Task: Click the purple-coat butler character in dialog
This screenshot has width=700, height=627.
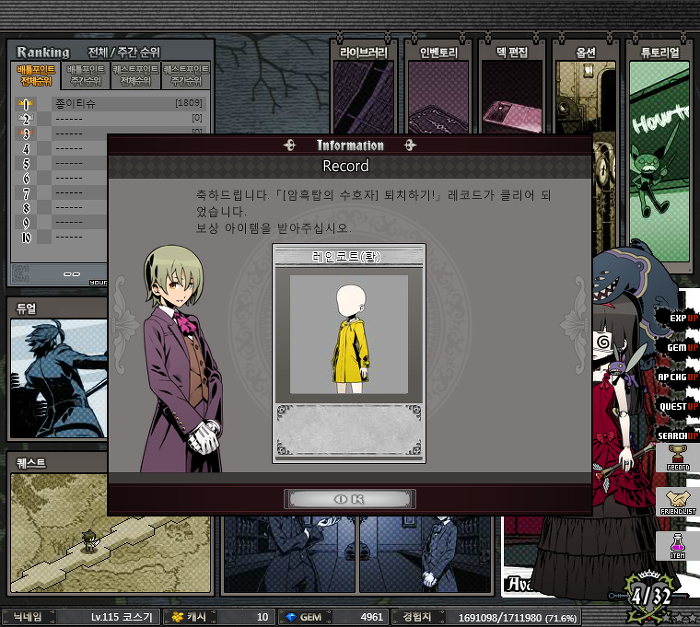Action: point(182,359)
